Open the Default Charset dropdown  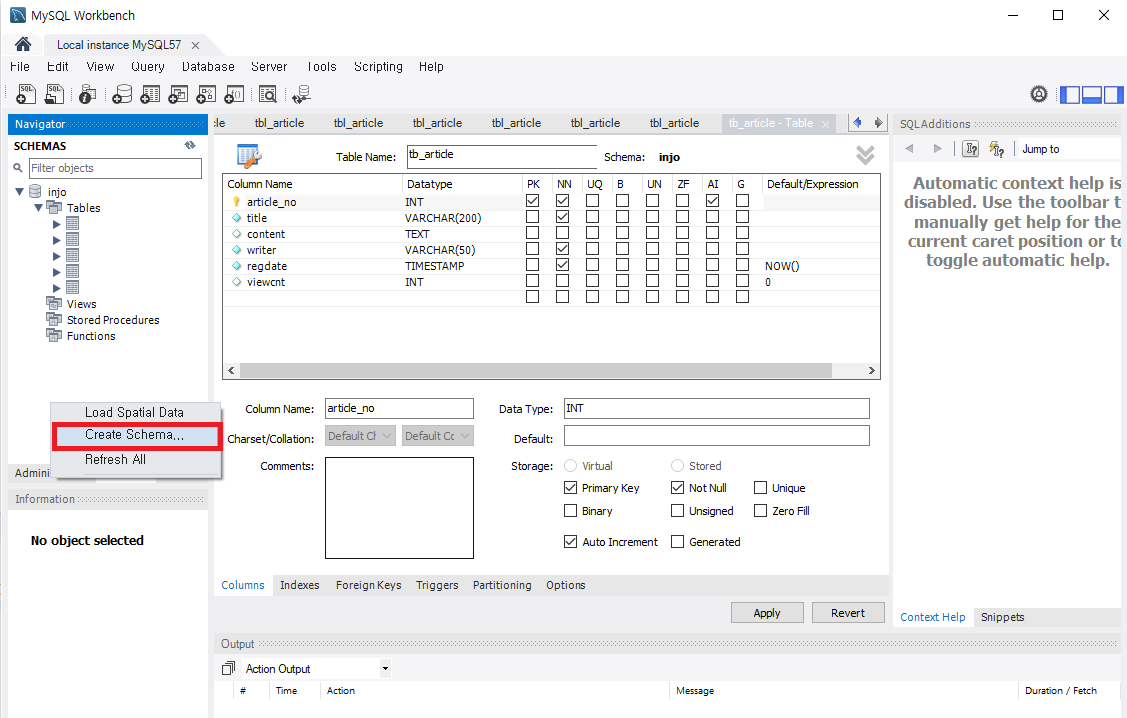[x=360, y=436]
